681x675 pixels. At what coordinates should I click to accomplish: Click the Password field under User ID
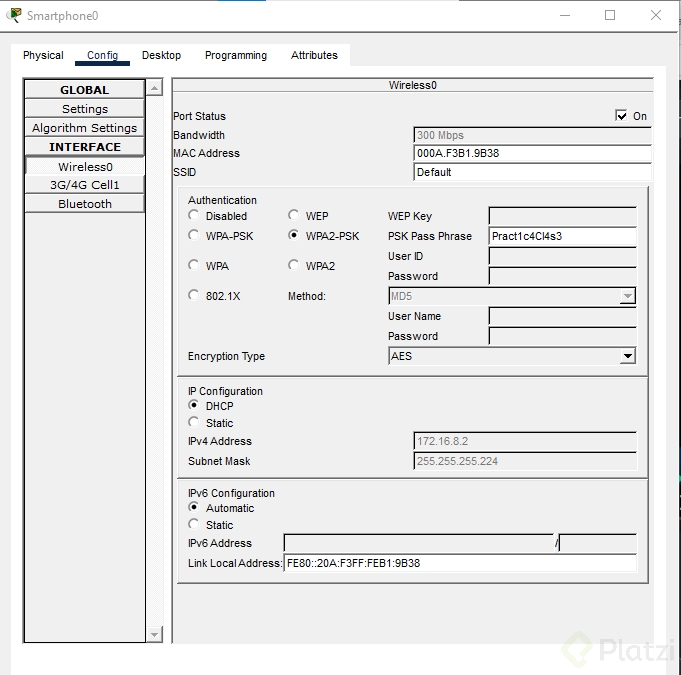point(562,276)
